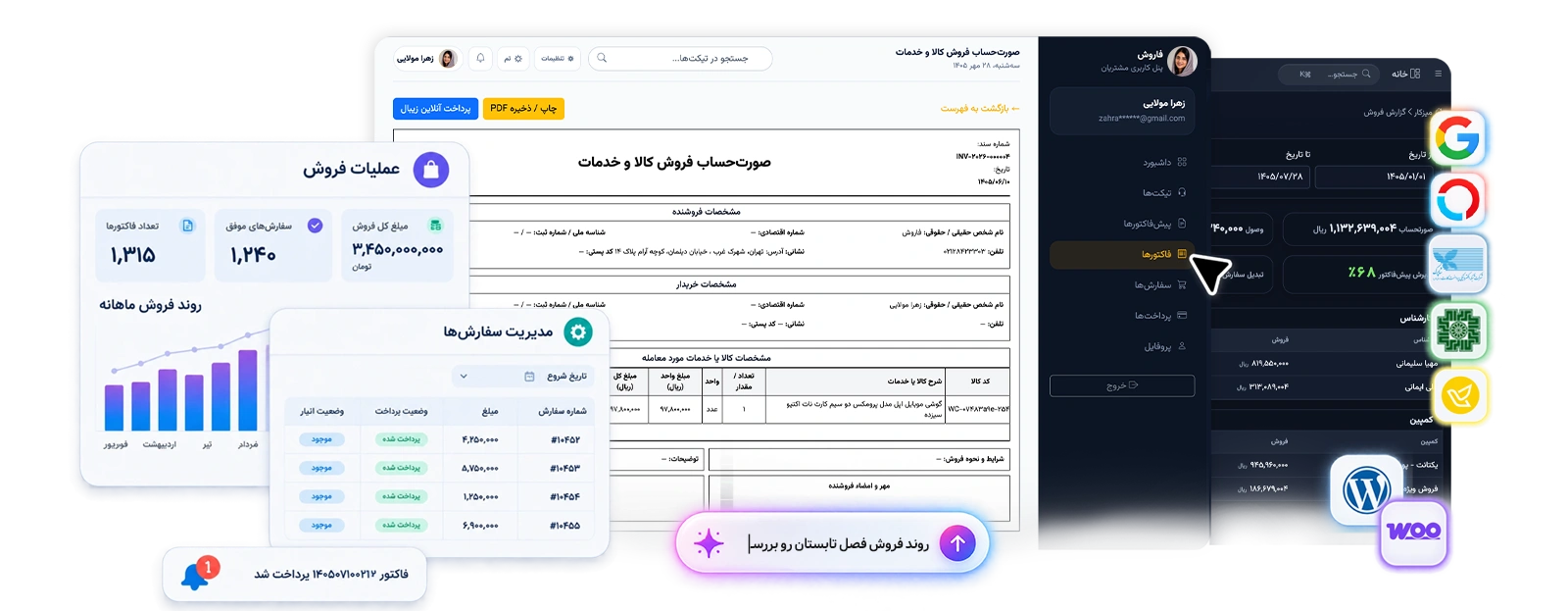Click the zahra gmail account card in sidebar

pos(1122,111)
